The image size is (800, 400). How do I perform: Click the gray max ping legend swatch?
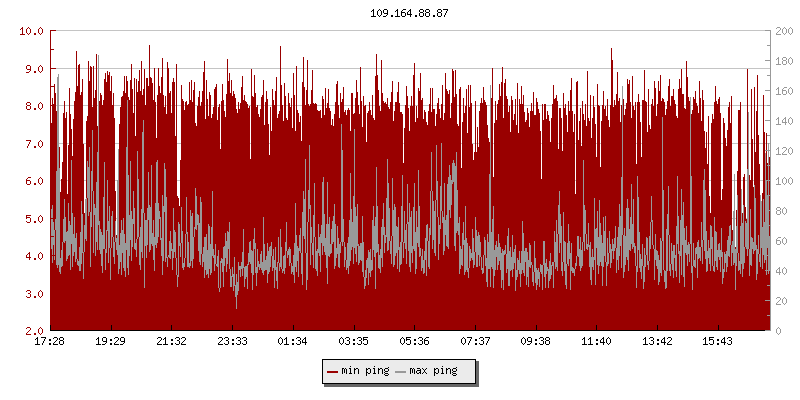pos(401,371)
